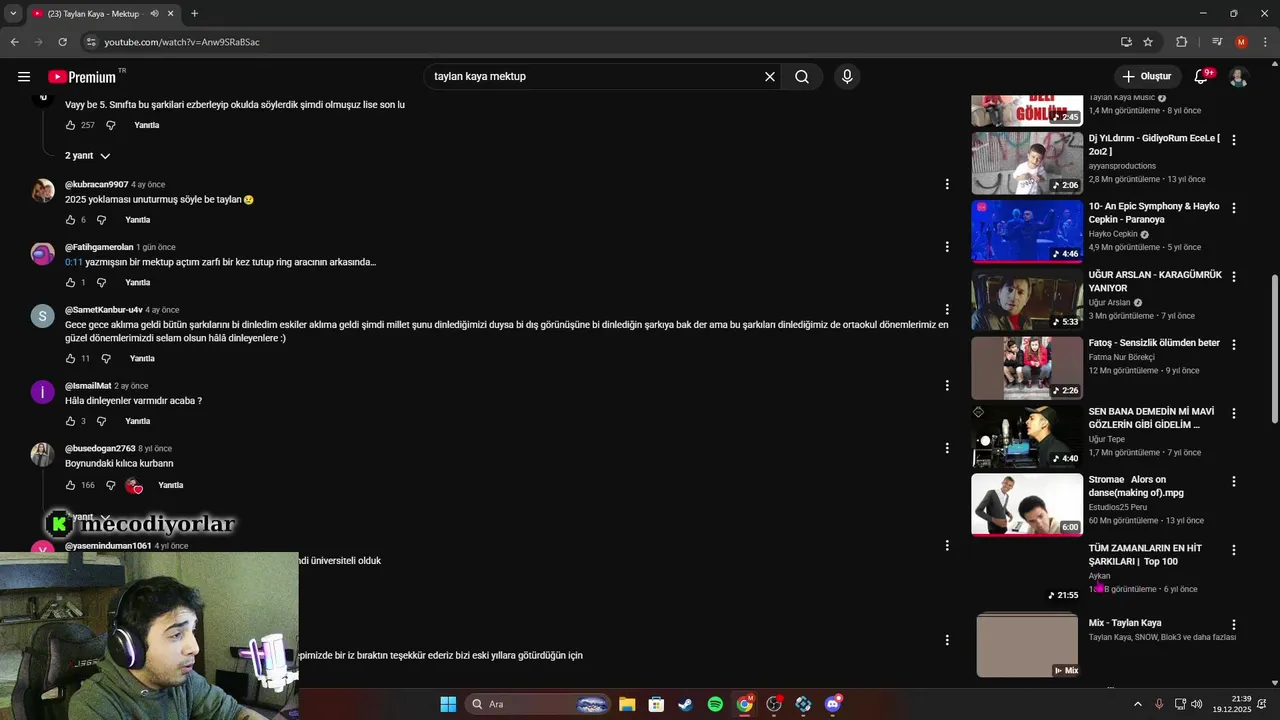This screenshot has width=1280, height=720.
Task: Clear the search box text with X
Action: (770, 77)
